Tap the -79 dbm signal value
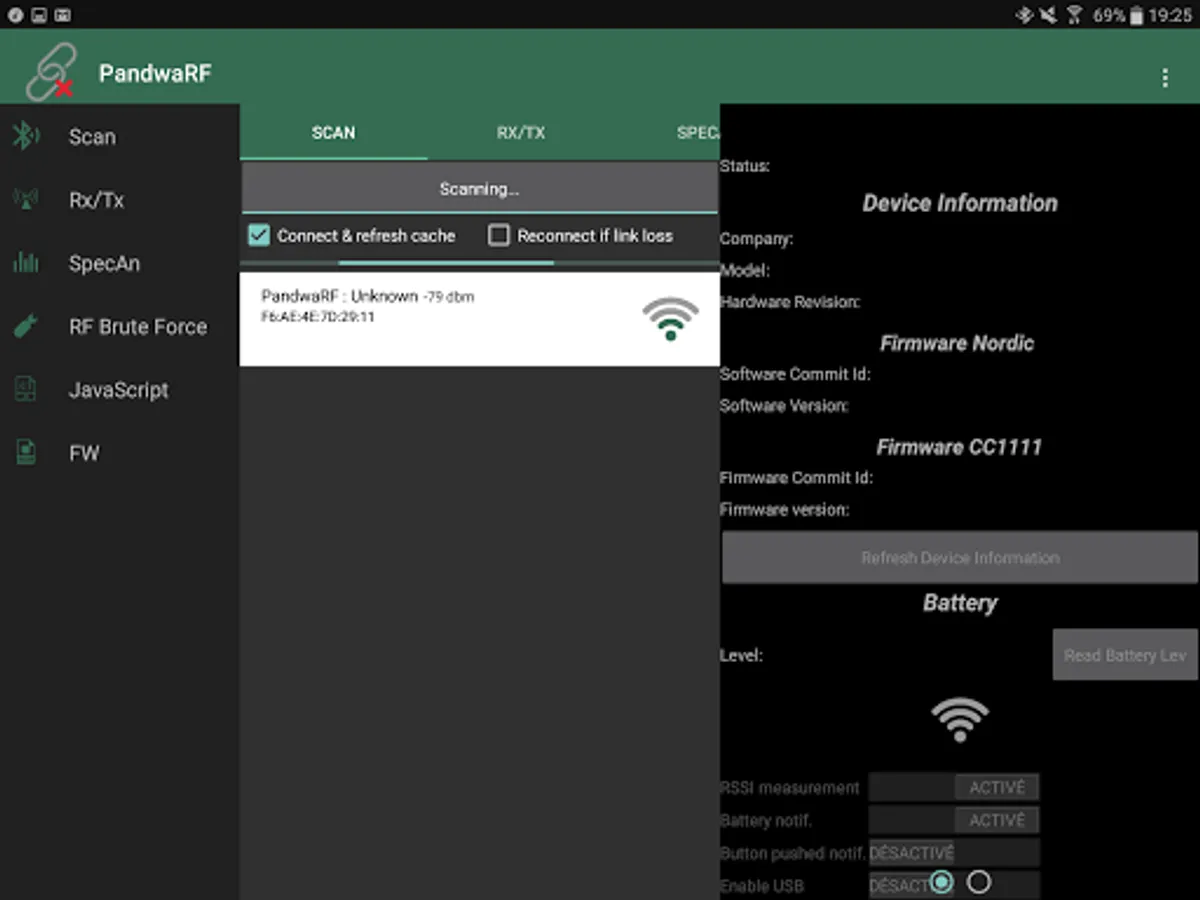This screenshot has width=1200, height=900. pos(448,297)
